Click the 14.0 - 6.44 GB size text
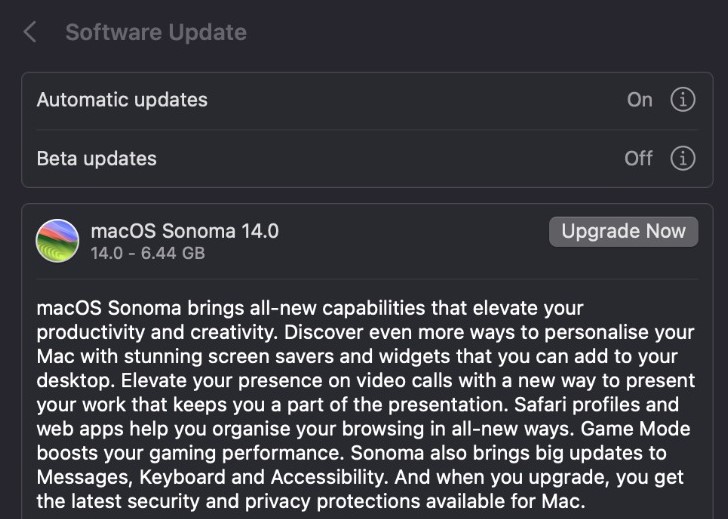The width and height of the screenshot is (728, 519). (147, 253)
